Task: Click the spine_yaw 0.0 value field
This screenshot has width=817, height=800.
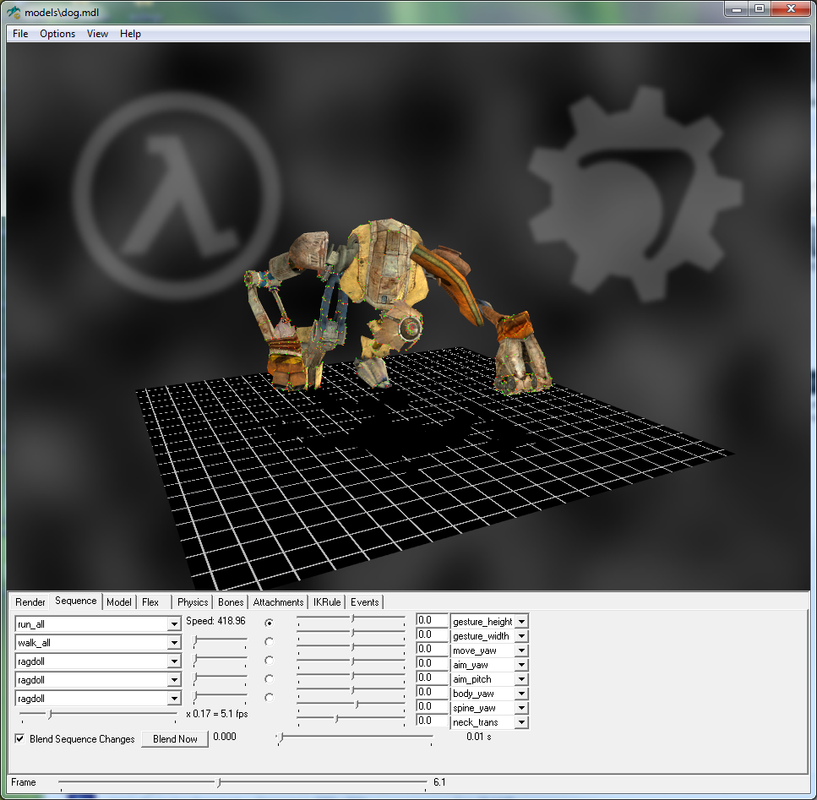Action: tap(431, 706)
